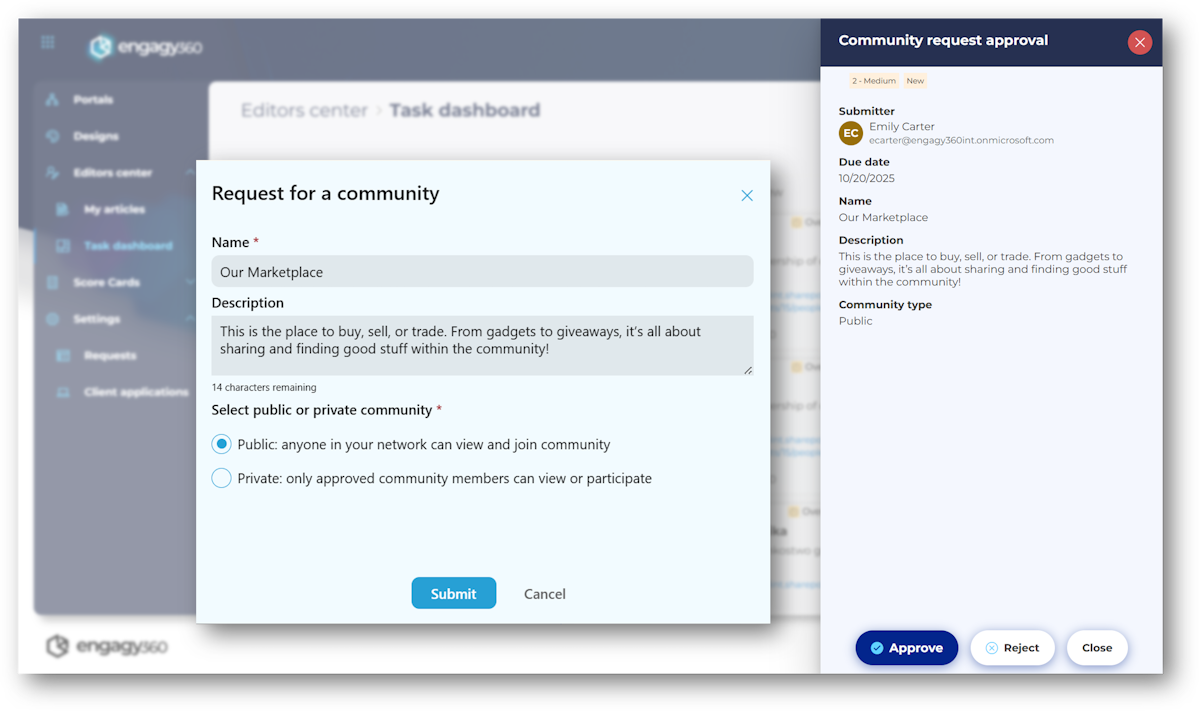Close the Request for a community dialog
The image size is (1200, 711).
pos(746,196)
